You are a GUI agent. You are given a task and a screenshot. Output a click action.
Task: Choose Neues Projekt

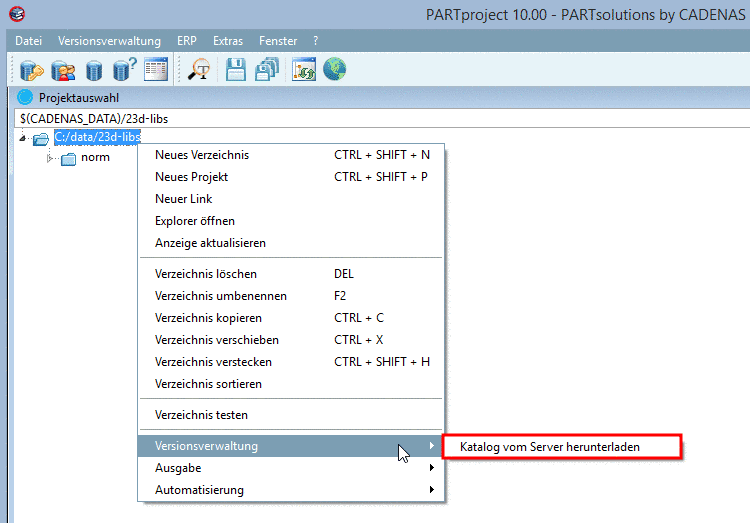coord(291,177)
